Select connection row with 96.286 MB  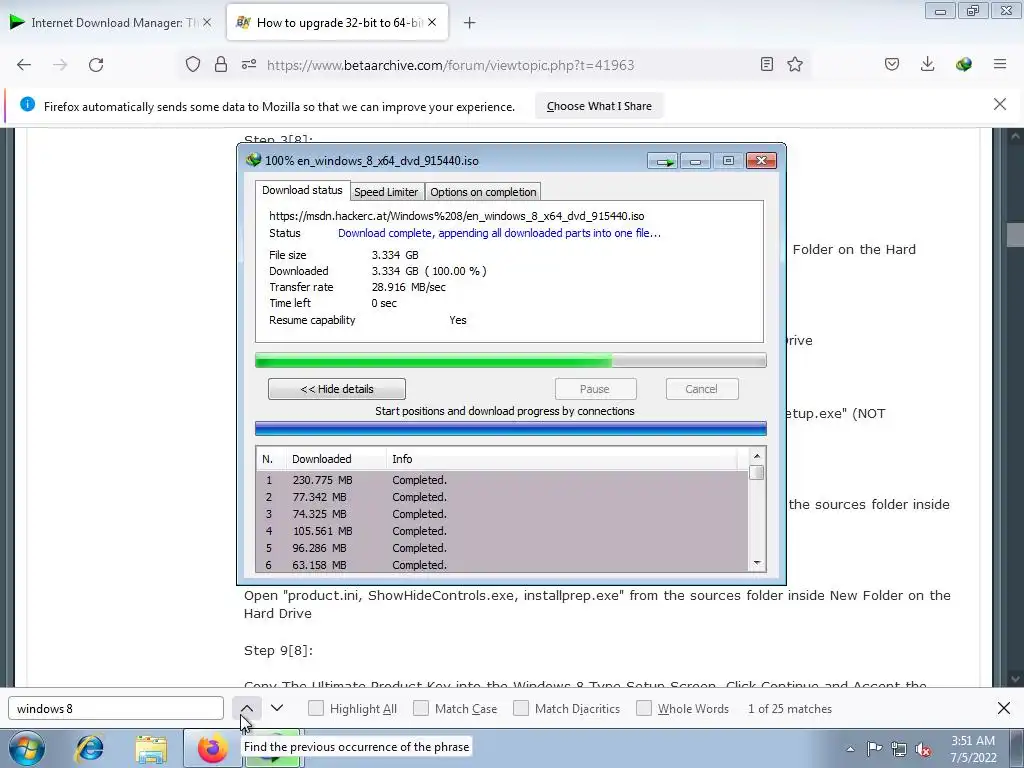click(x=502, y=548)
